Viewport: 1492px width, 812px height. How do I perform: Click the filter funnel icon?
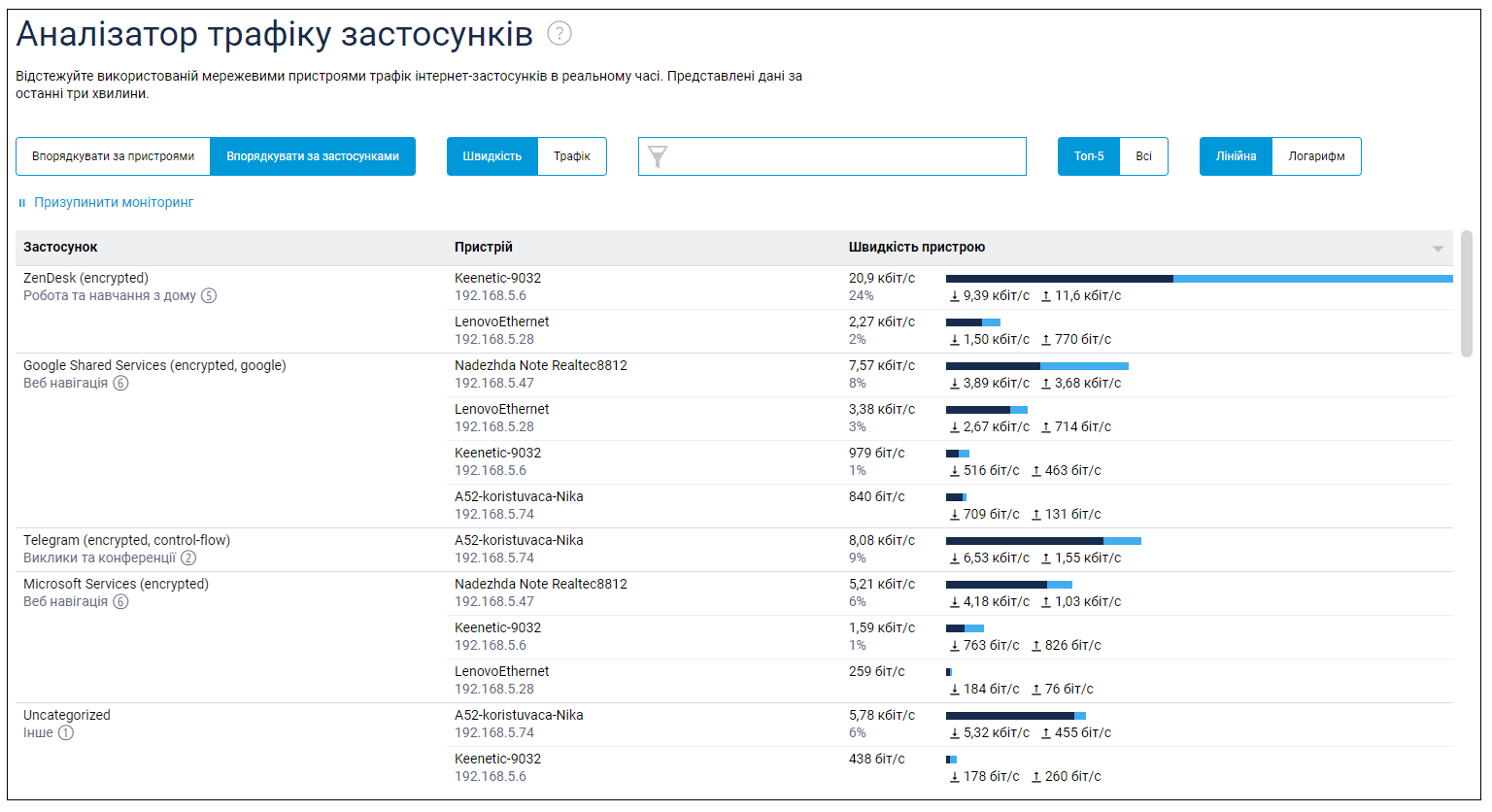(x=658, y=156)
